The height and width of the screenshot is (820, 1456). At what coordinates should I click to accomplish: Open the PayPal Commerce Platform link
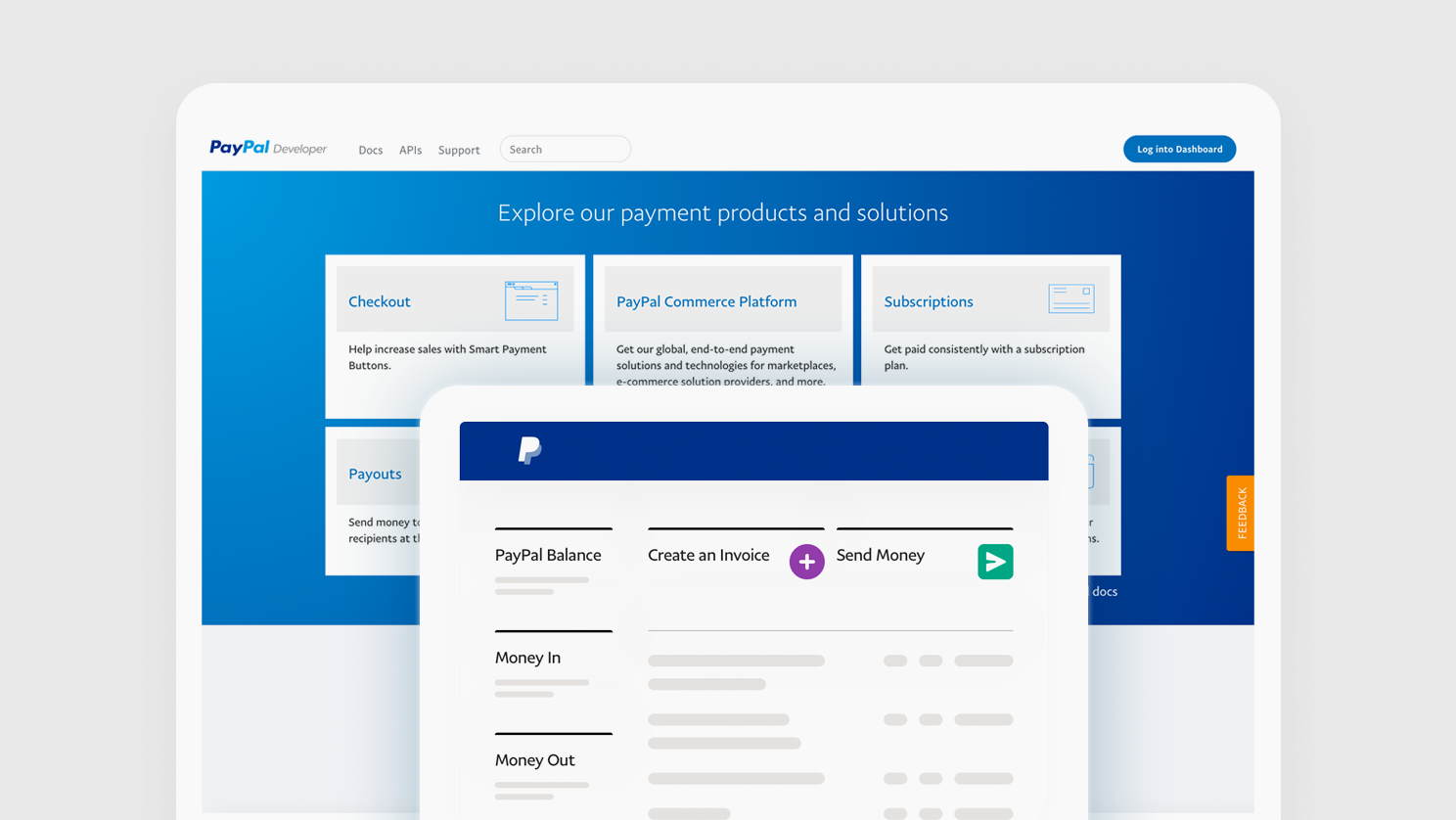click(x=706, y=301)
